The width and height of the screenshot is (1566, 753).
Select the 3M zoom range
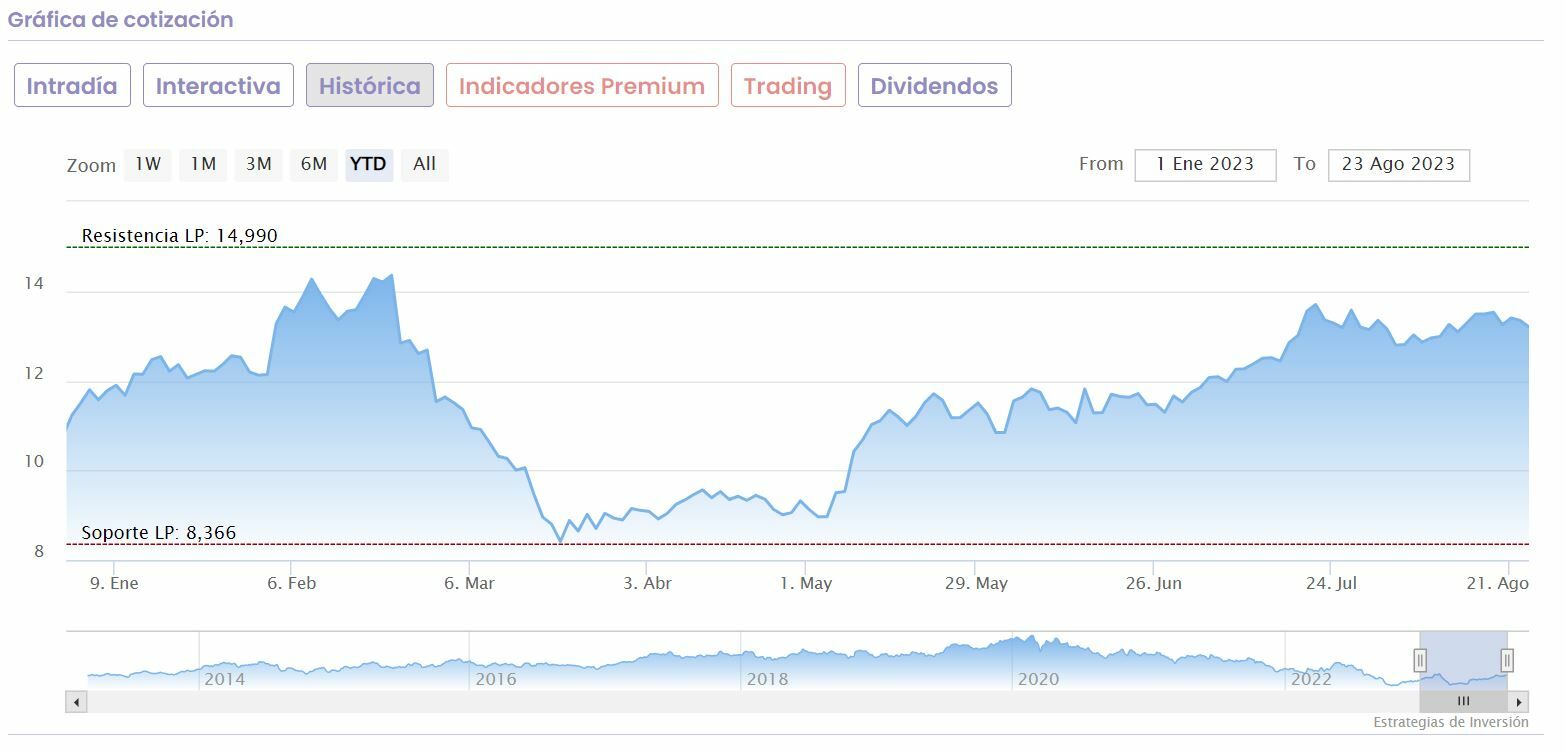point(258,164)
